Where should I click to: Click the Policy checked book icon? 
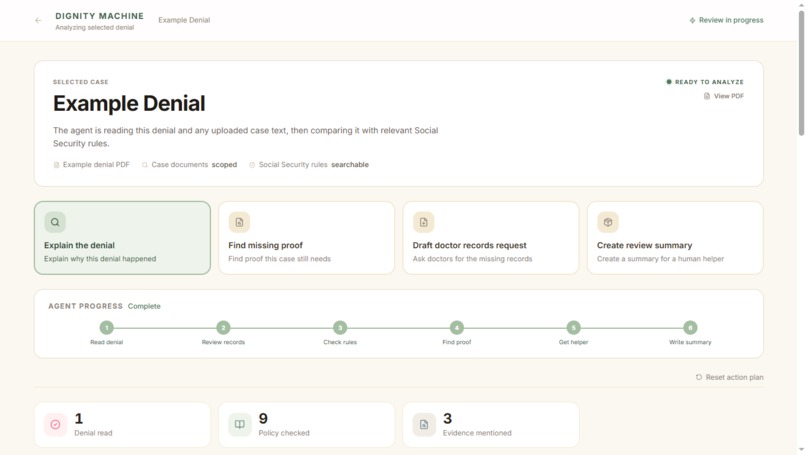point(240,425)
